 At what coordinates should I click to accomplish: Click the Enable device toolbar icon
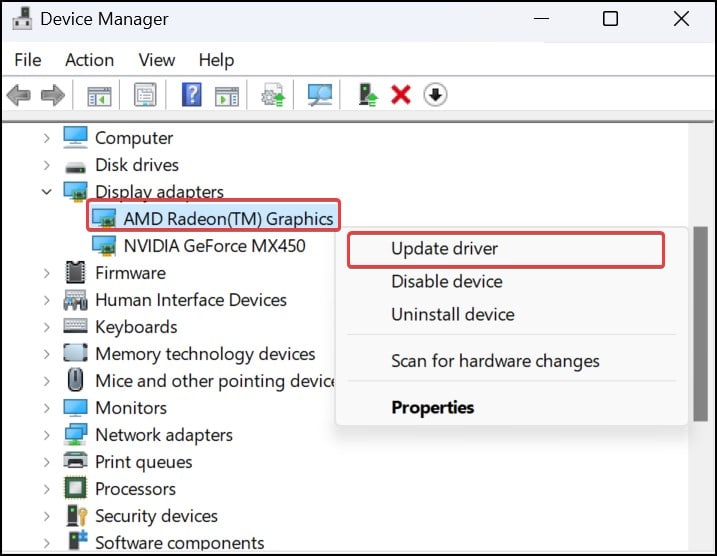[368, 95]
